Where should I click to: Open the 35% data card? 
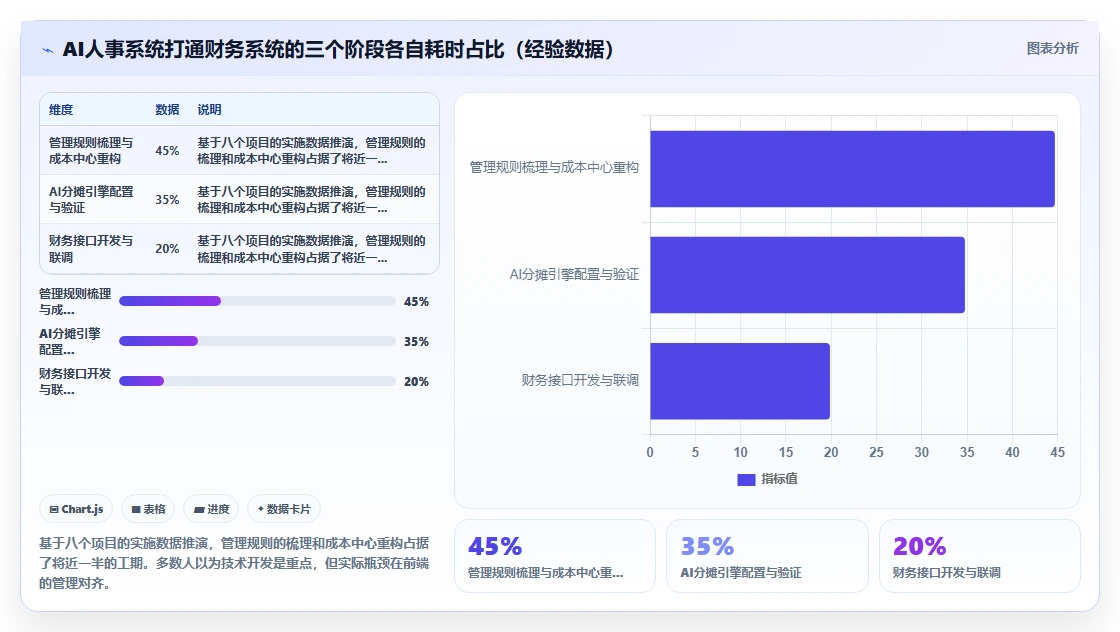[x=767, y=556]
